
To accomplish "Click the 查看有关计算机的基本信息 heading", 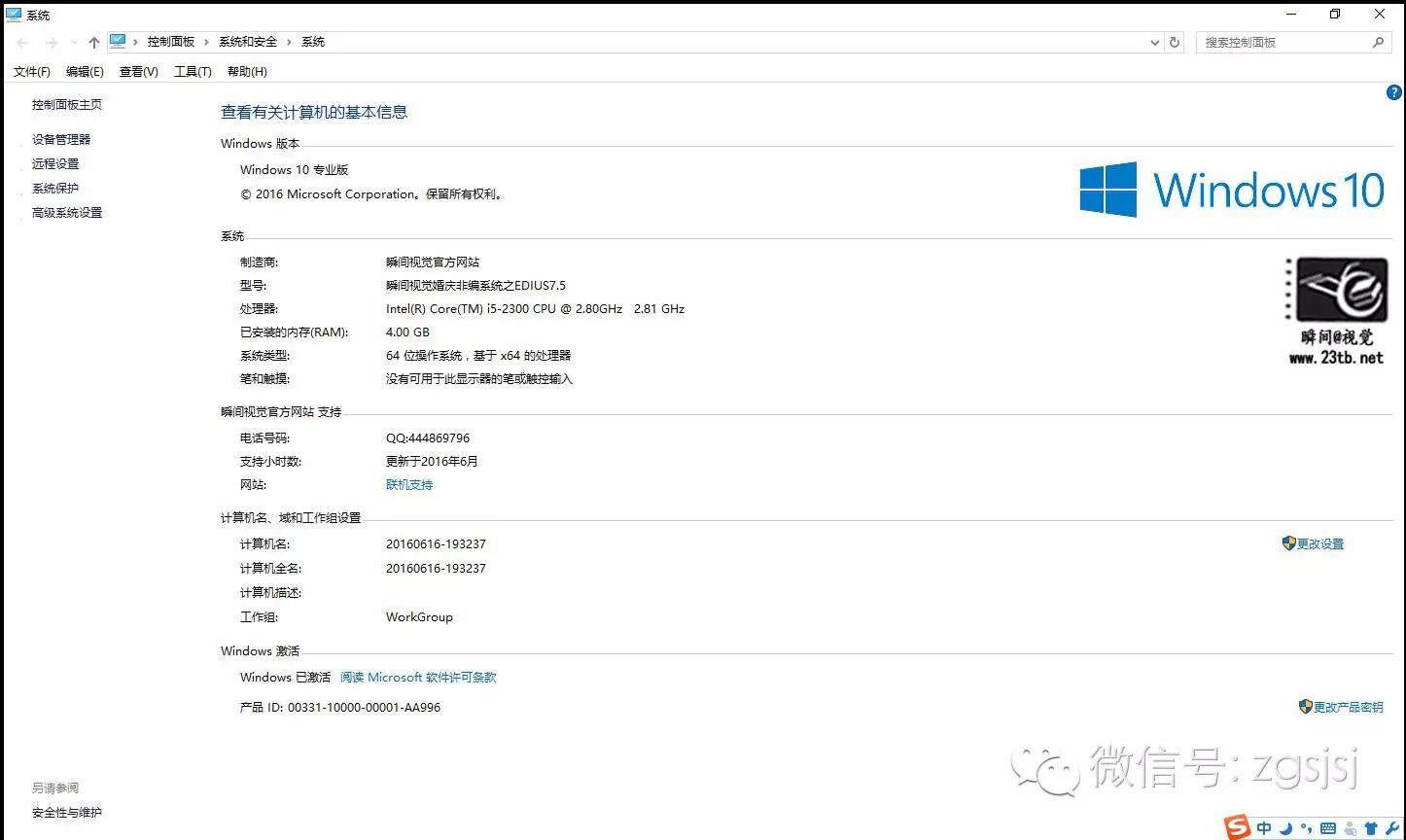I will click(314, 113).
